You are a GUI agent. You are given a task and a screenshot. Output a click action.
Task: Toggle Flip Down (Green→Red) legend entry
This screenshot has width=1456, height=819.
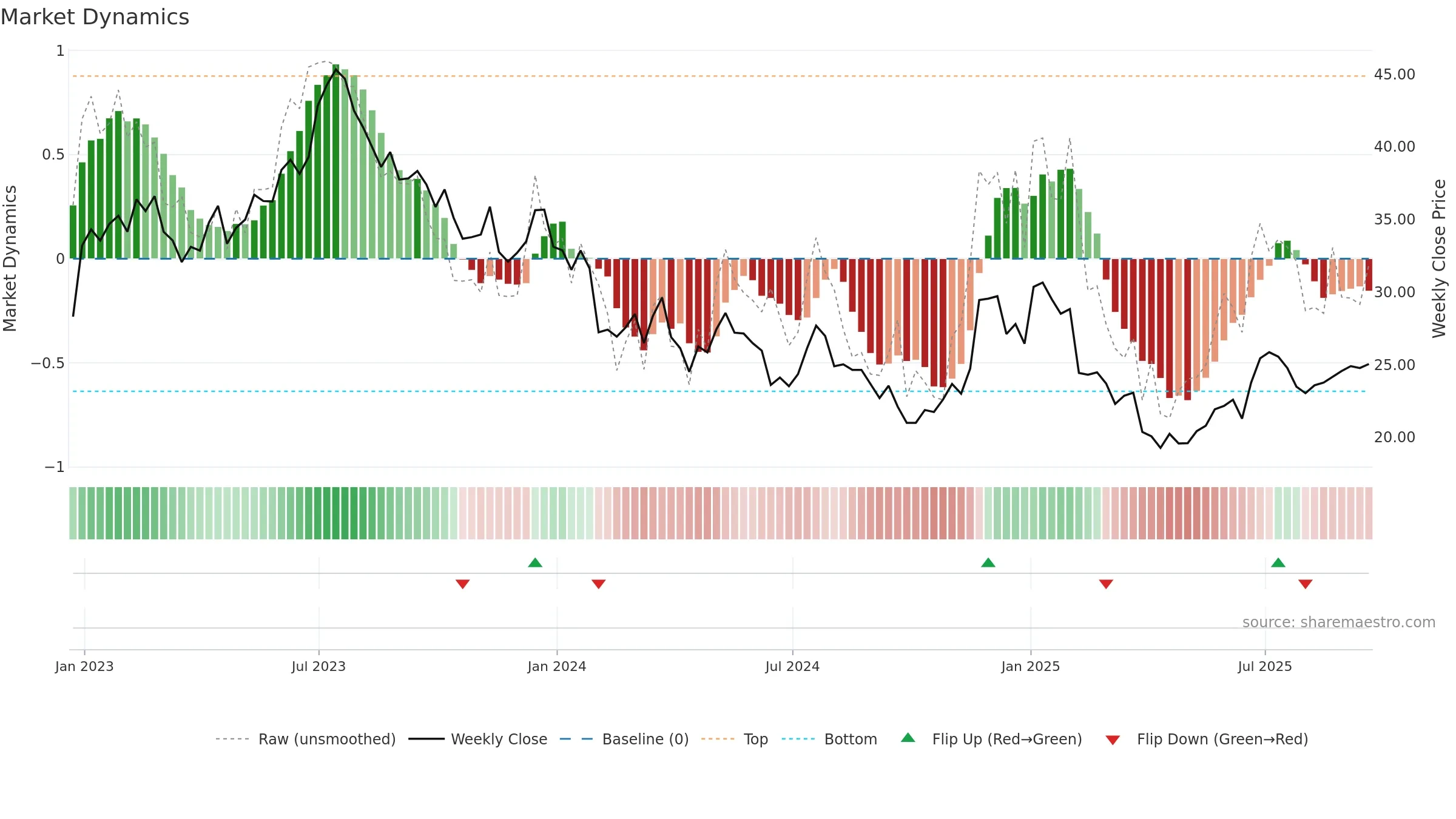coord(1207,739)
